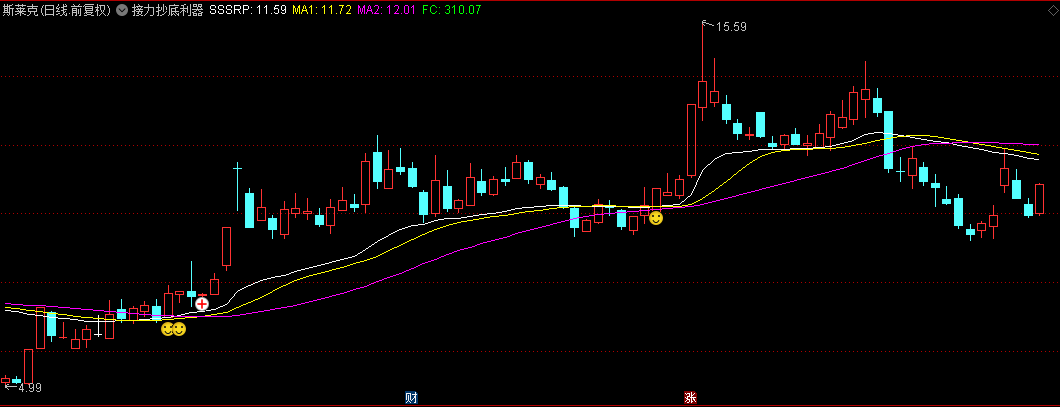The height and width of the screenshot is (407, 1060).
Task: Click the first smiley in the paired signals
Action: (167, 329)
